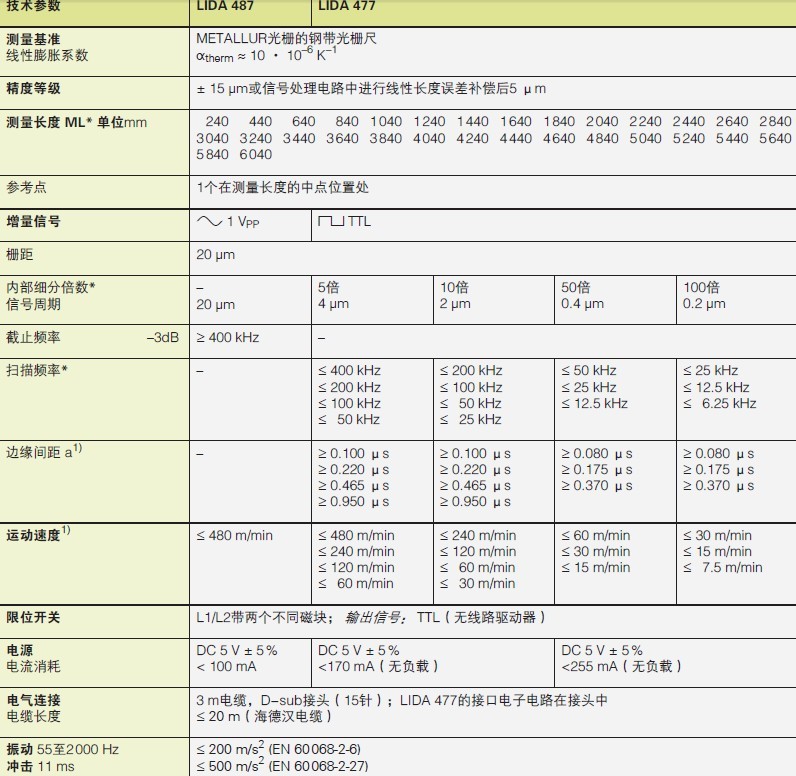Screen dimensions: 796x776
Task: Click the <255 mA (无负载) value
Action: pos(621,666)
